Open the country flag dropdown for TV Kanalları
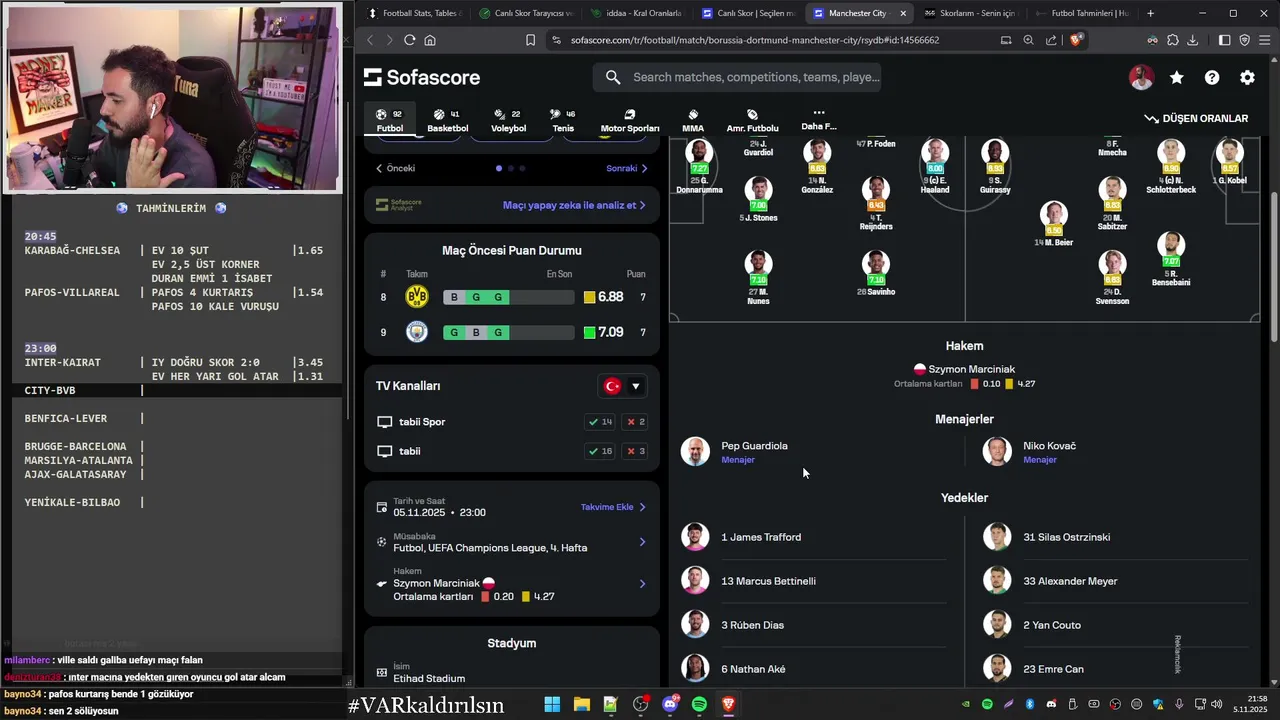This screenshot has width=1280, height=720. pos(622,386)
